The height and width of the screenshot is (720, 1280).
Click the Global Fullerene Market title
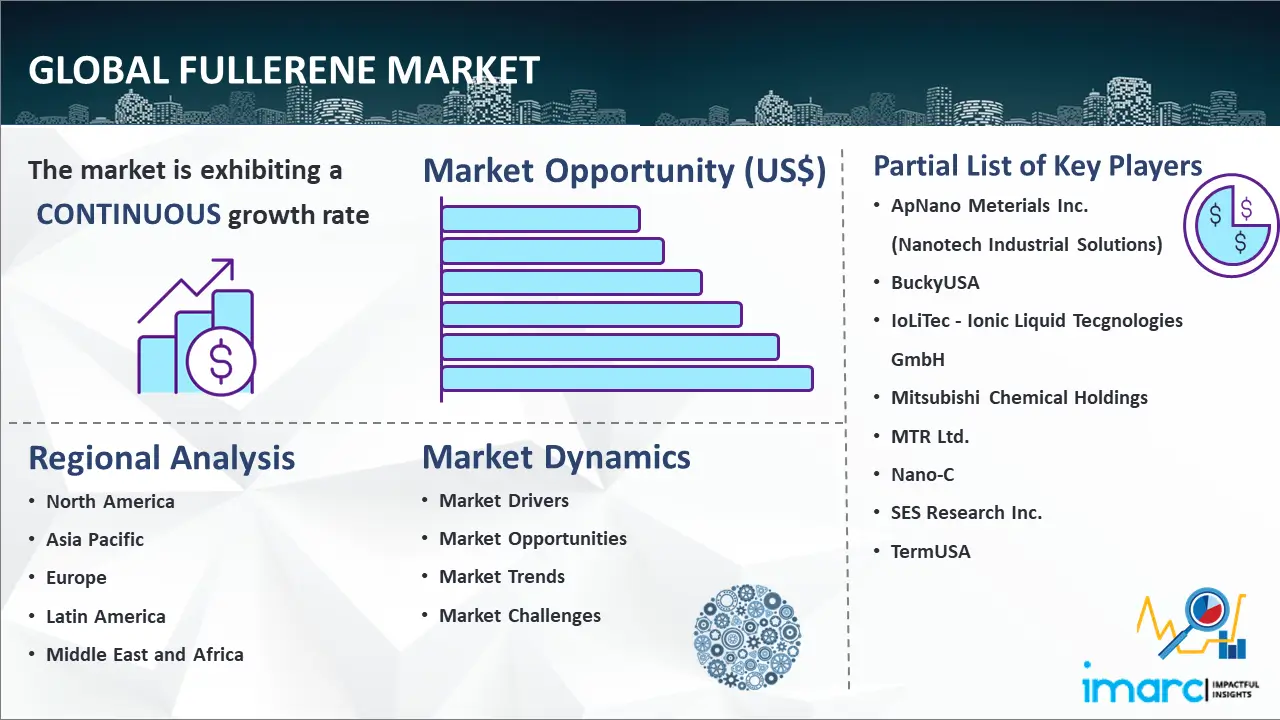284,71
